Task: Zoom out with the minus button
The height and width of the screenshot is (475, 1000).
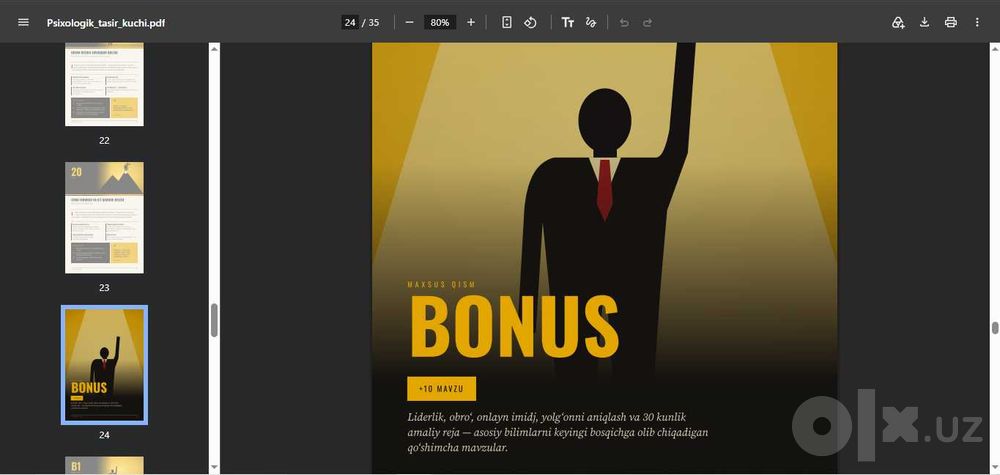Action: coord(409,22)
